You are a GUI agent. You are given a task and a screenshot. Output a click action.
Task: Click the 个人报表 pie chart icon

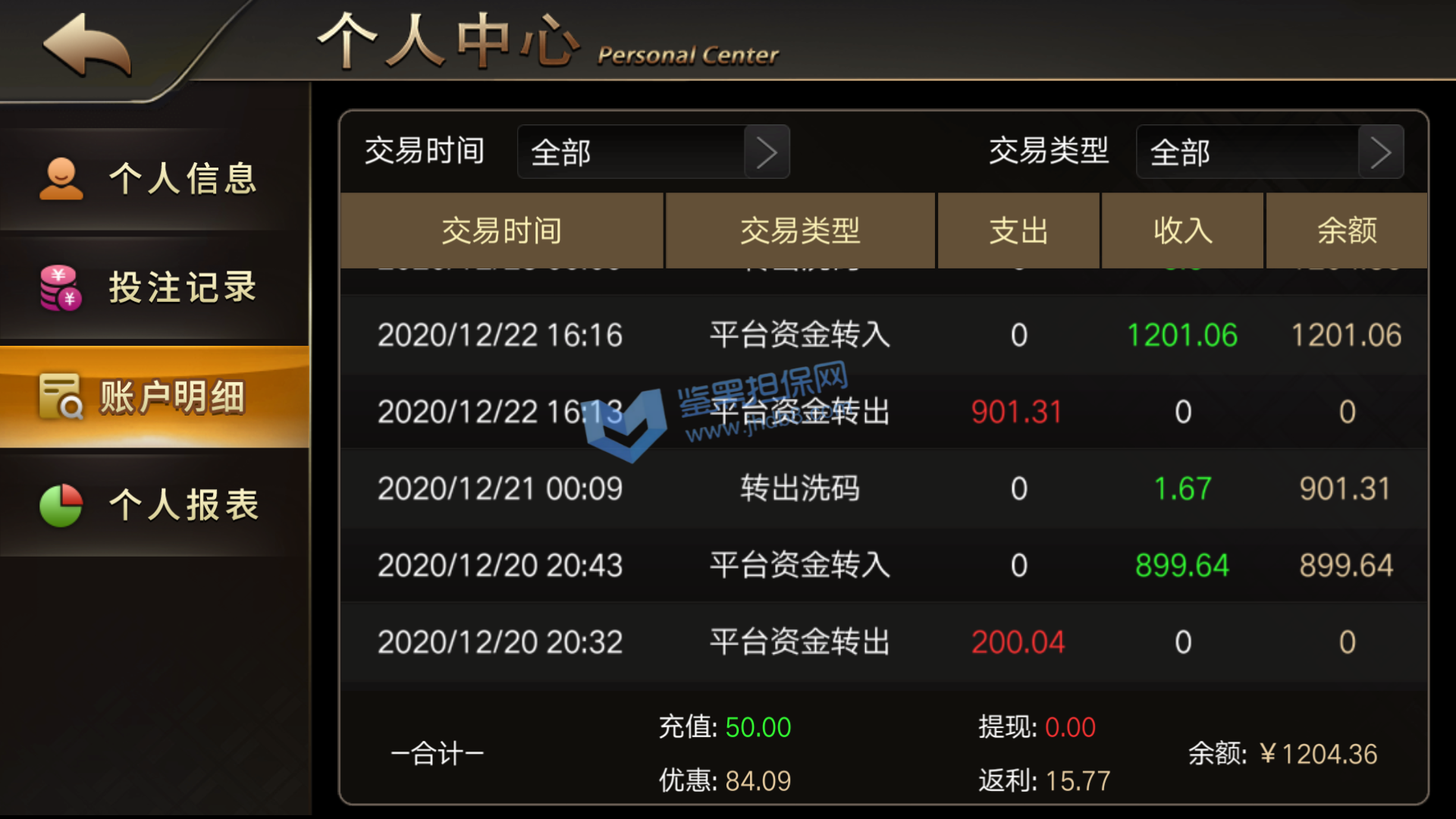[61, 505]
